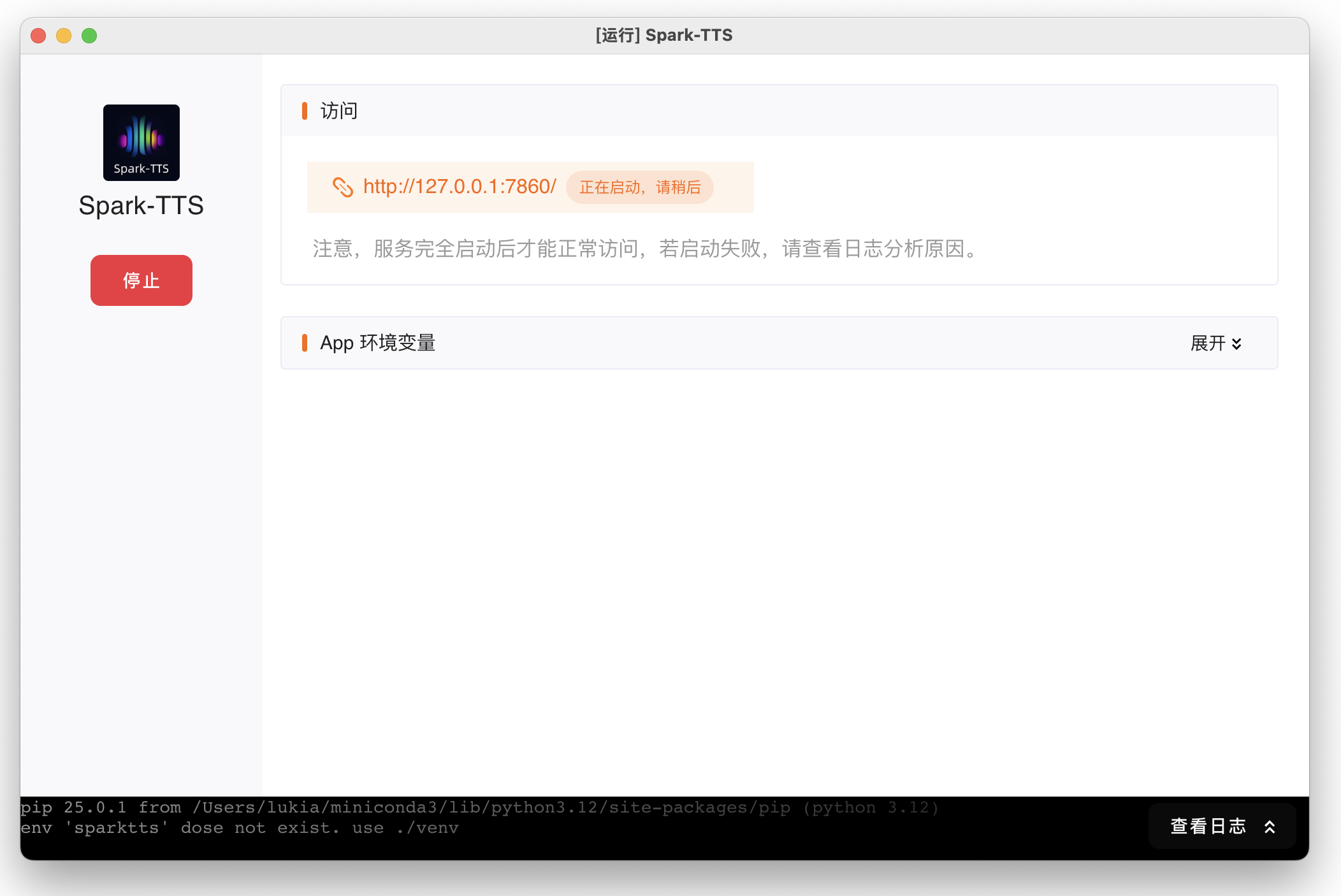Screen dimensions: 1341x896
Task: Open the http://127.0.0.1:7860/ link
Action: tap(460, 187)
